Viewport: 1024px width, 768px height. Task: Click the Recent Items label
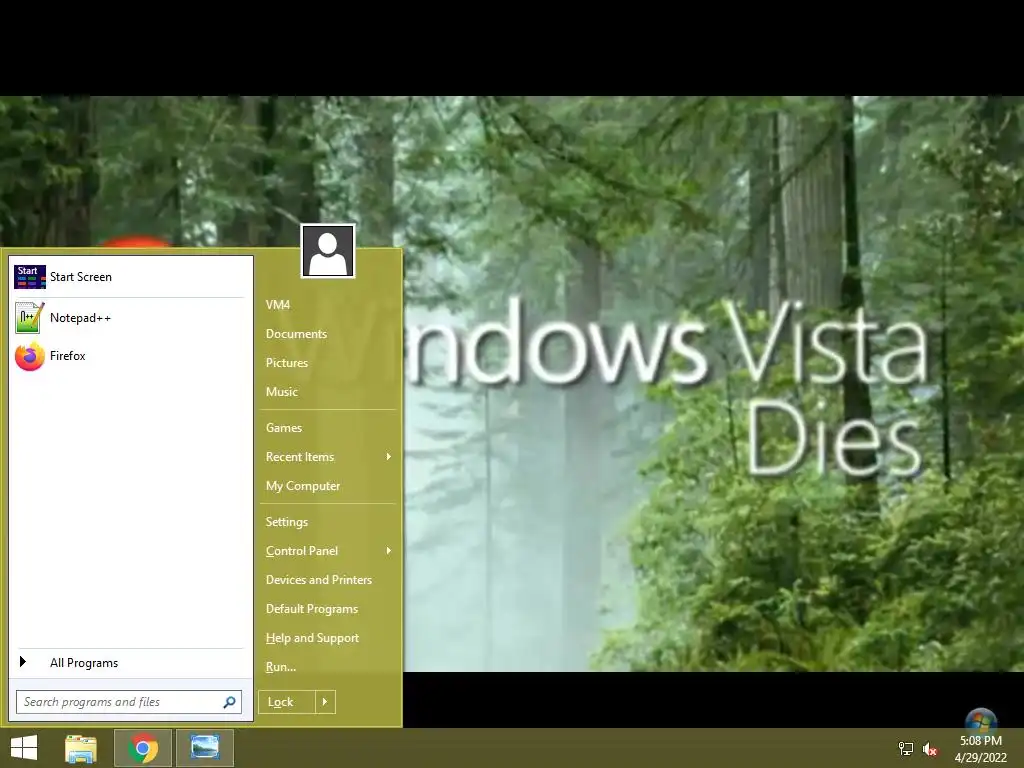pyautogui.click(x=300, y=456)
